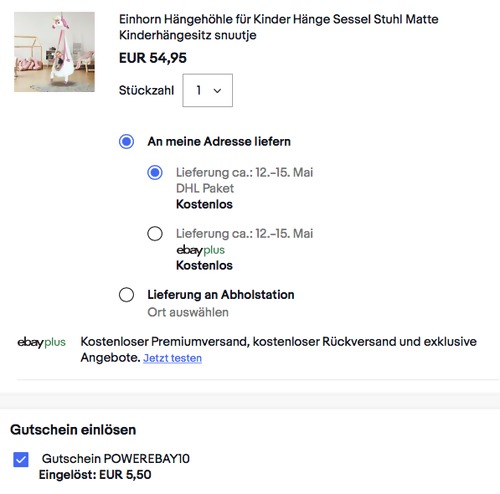500x494 pixels.
Task: Open the unicorn hanging chair product thumbnail
Action: (x=54, y=52)
